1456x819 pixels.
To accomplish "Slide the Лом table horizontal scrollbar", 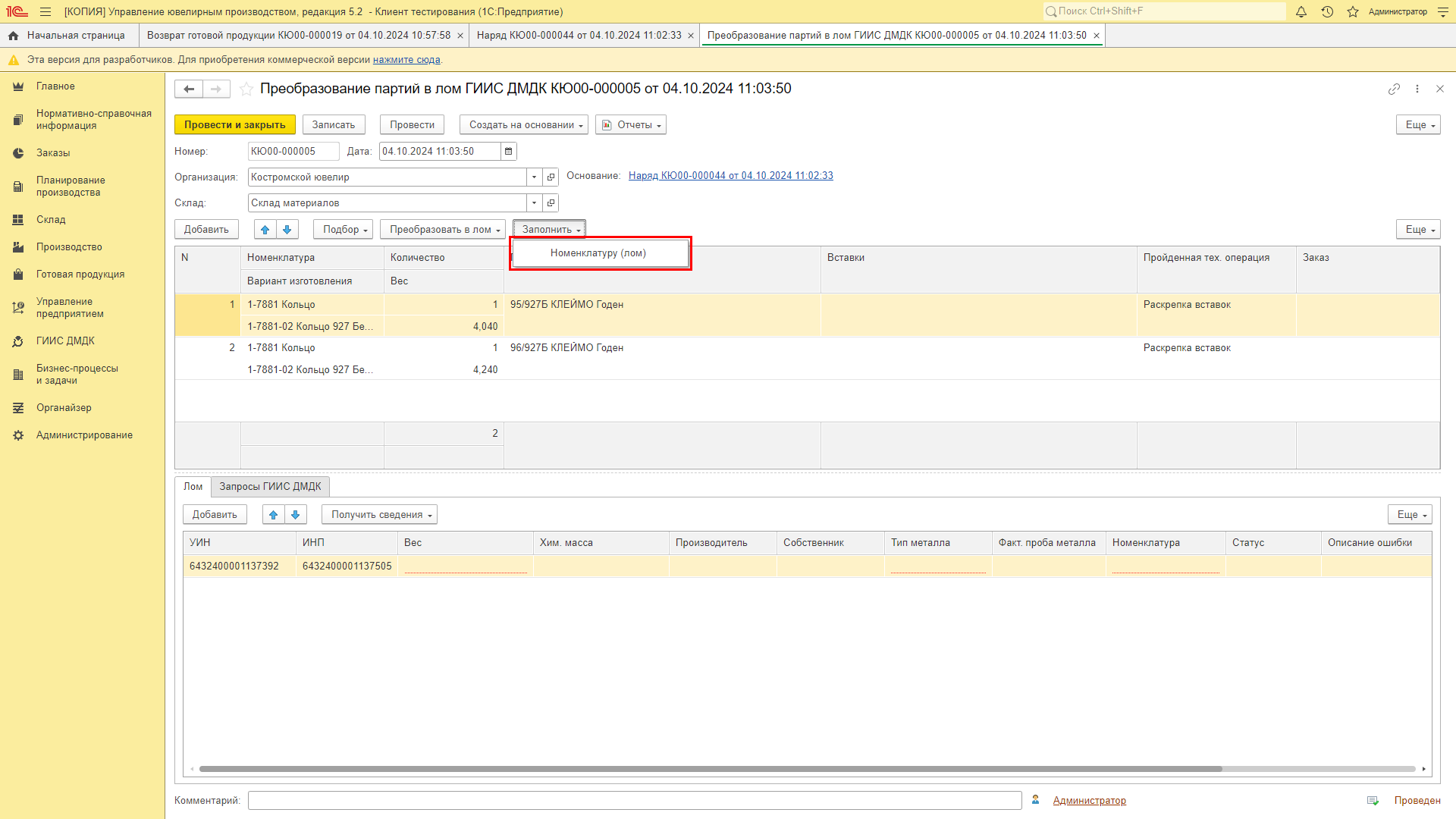I will click(711, 769).
